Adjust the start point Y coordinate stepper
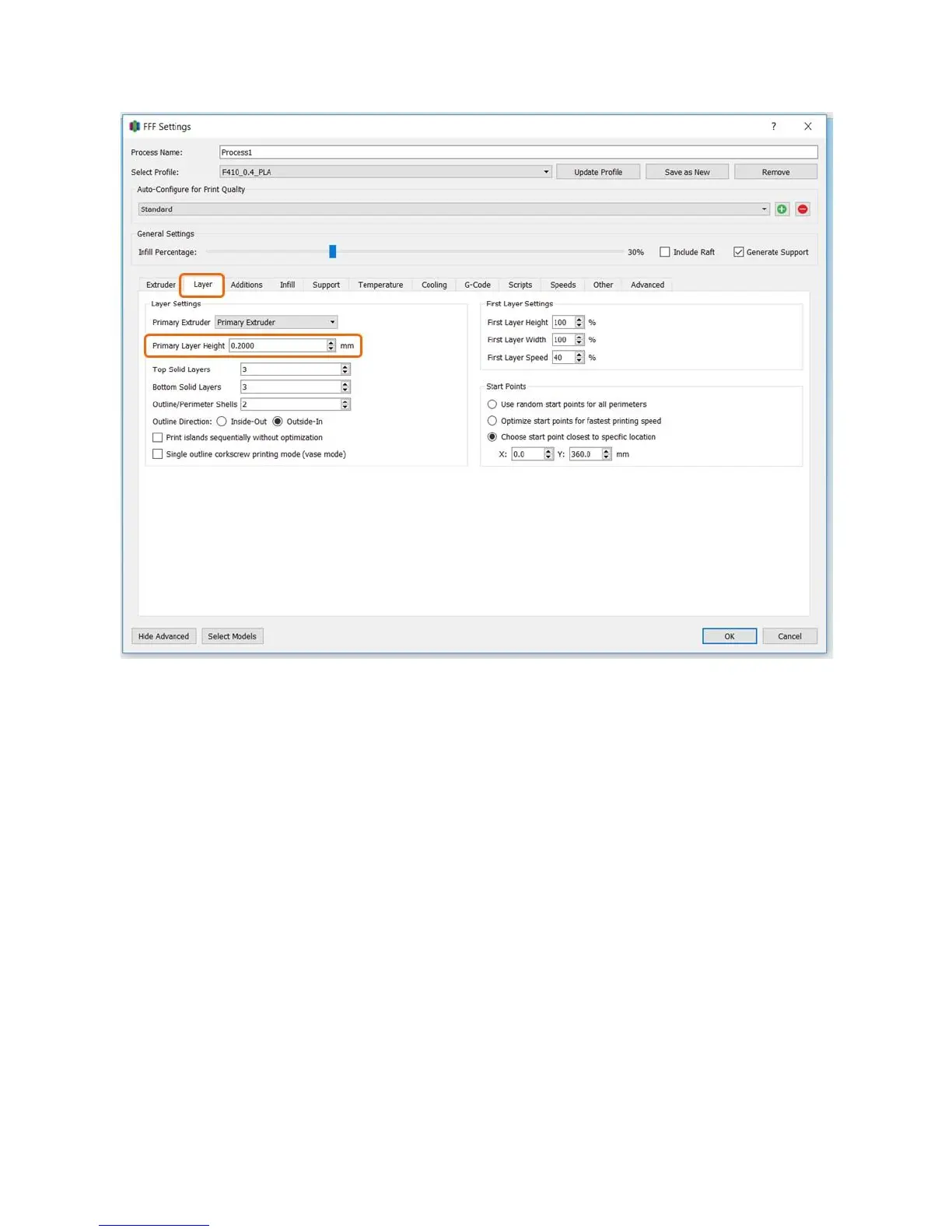The width and height of the screenshot is (952, 1232). (607, 454)
